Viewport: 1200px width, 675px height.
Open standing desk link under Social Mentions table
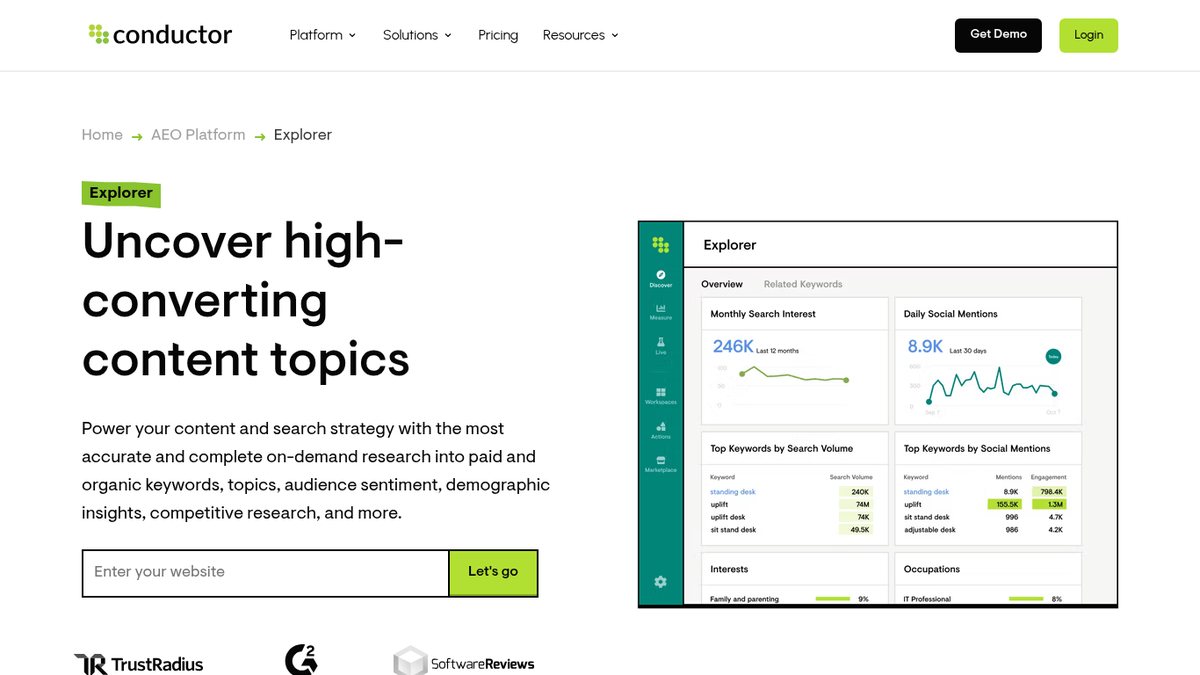(x=926, y=492)
